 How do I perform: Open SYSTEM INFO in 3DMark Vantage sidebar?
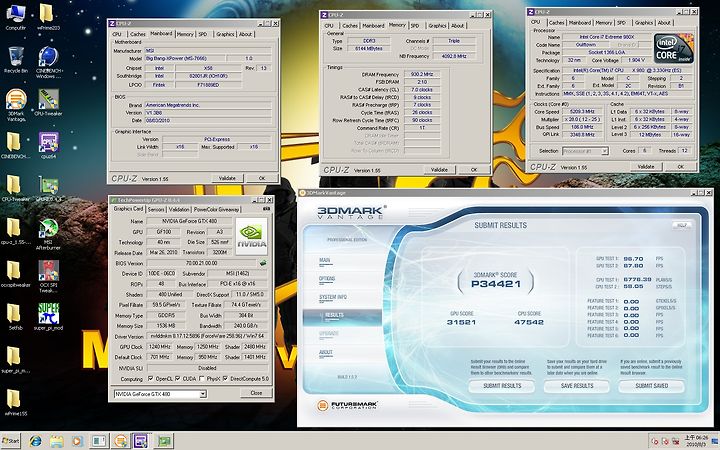coord(333,297)
